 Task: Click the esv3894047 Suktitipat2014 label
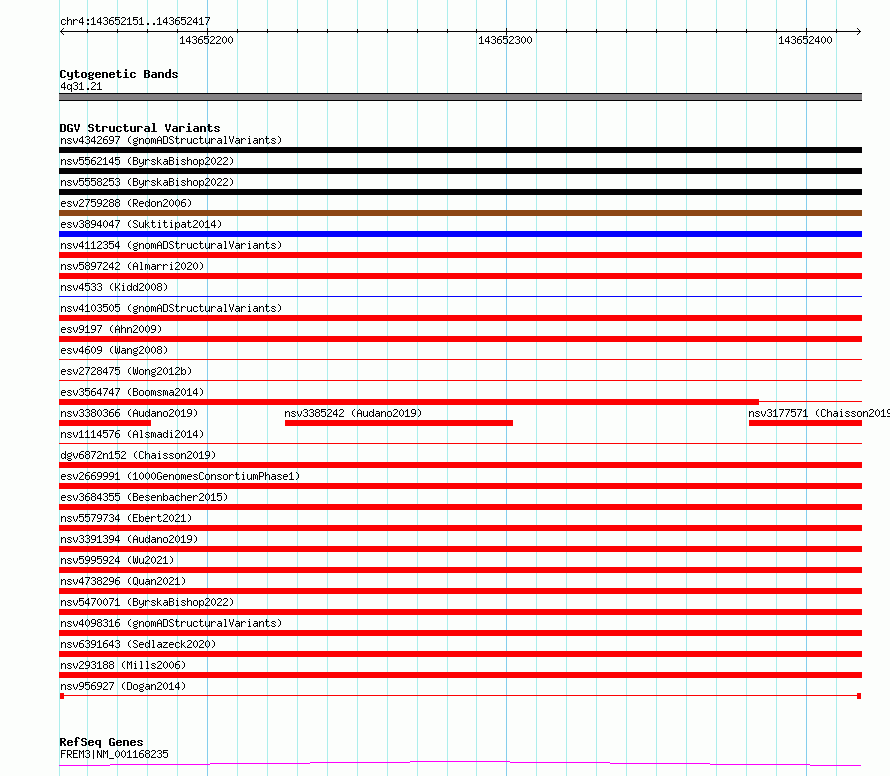click(x=141, y=224)
